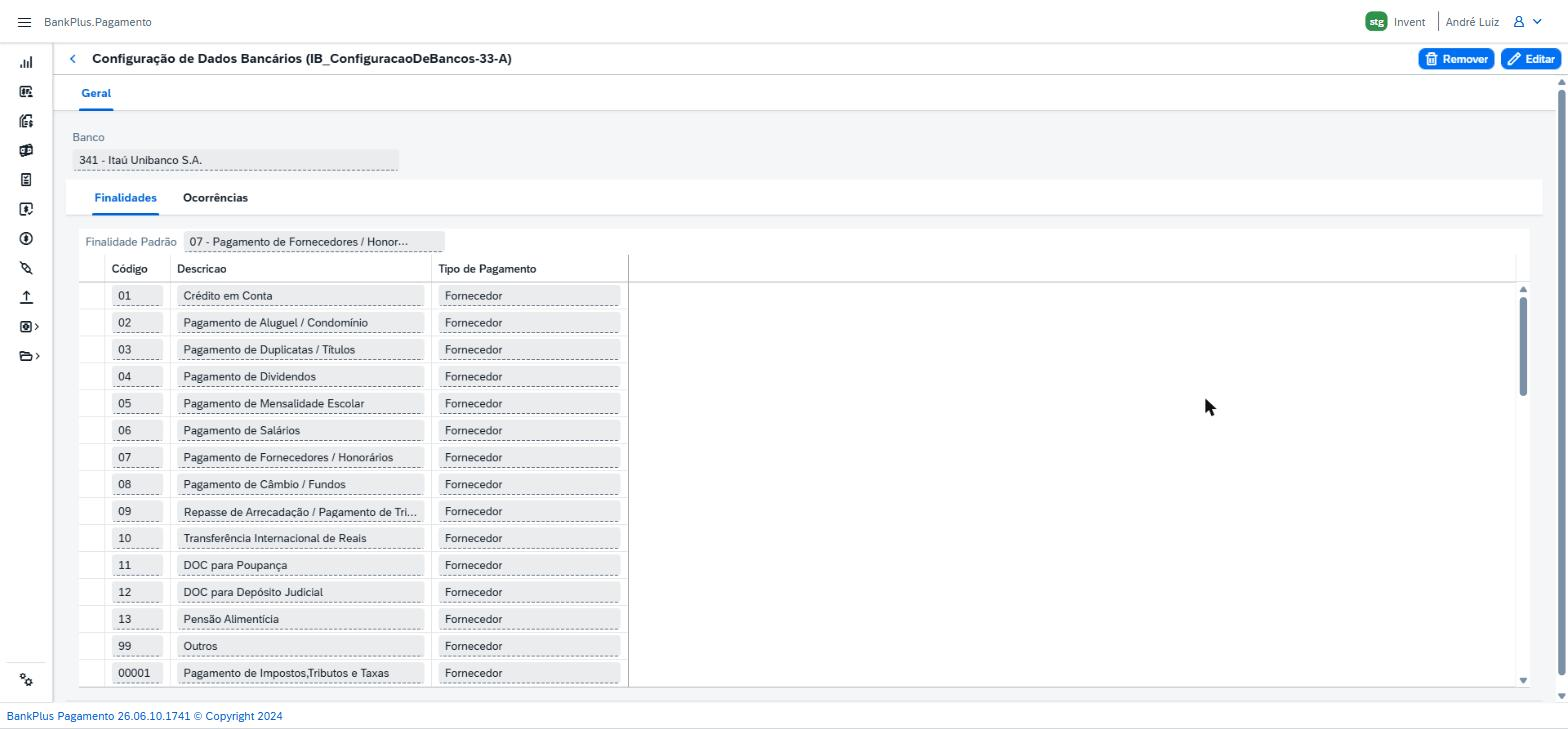Image resolution: width=1568 pixels, height=729 pixels.
Task: Open Tipo de Pagamento for row 99
Action: pos(529,646)
